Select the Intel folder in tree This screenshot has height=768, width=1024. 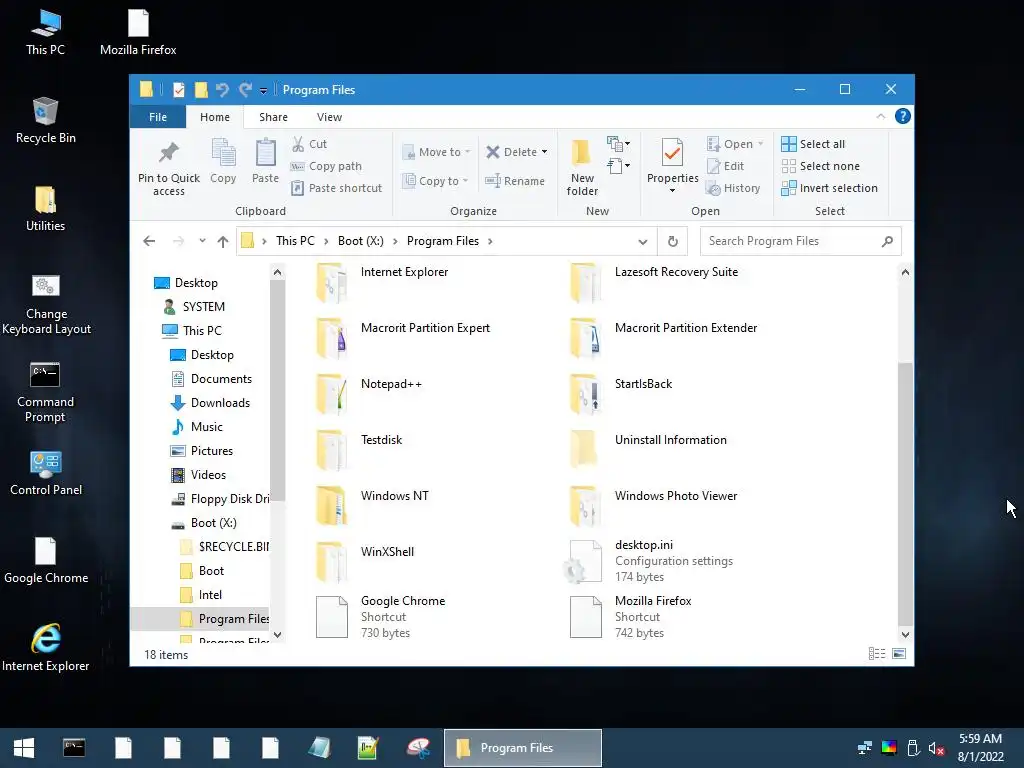click(x=210, y=595)
